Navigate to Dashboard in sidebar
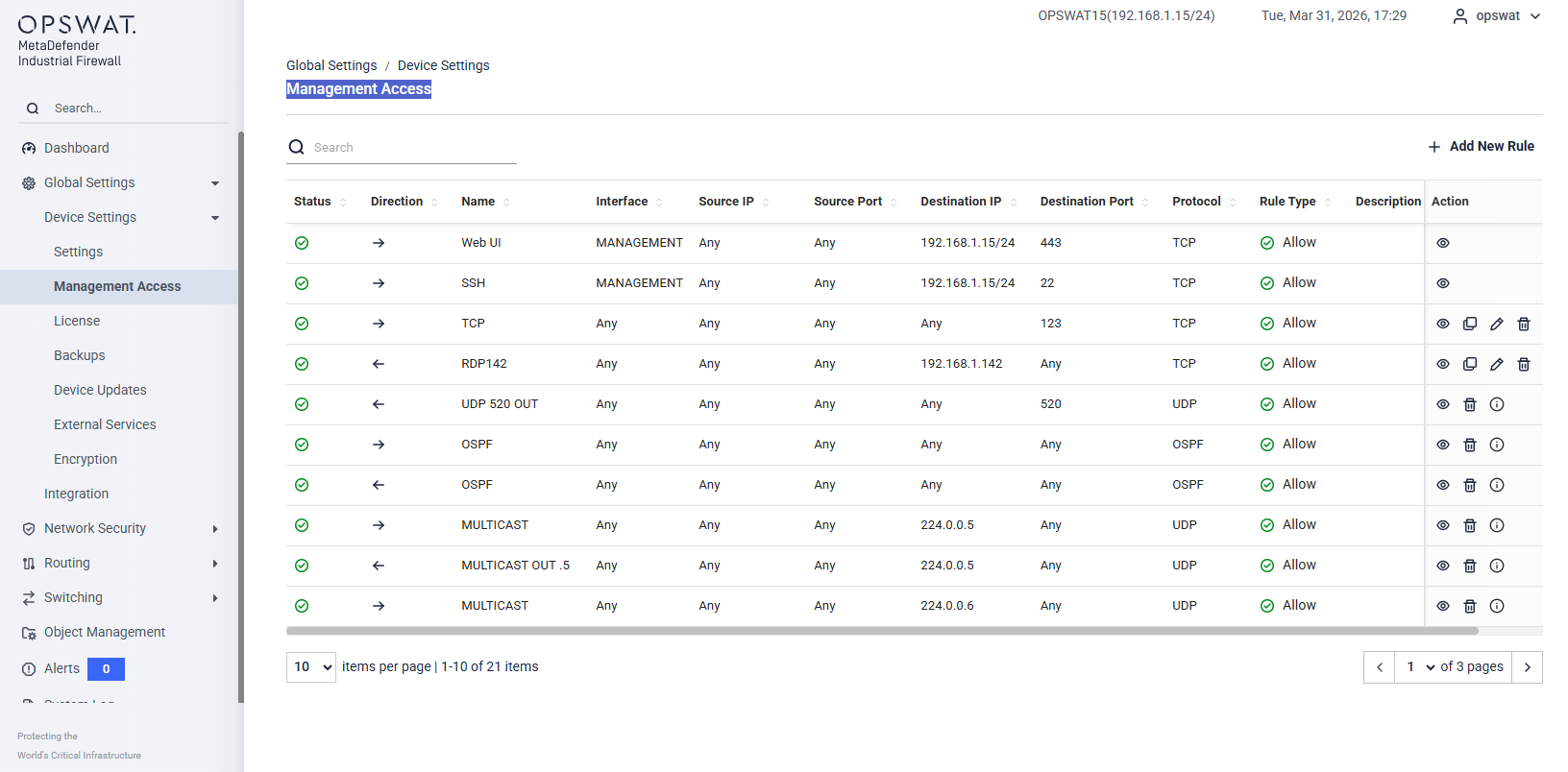Image resolution: width=1568 pixels, height=772 pixels. click(x=77, y=148)
